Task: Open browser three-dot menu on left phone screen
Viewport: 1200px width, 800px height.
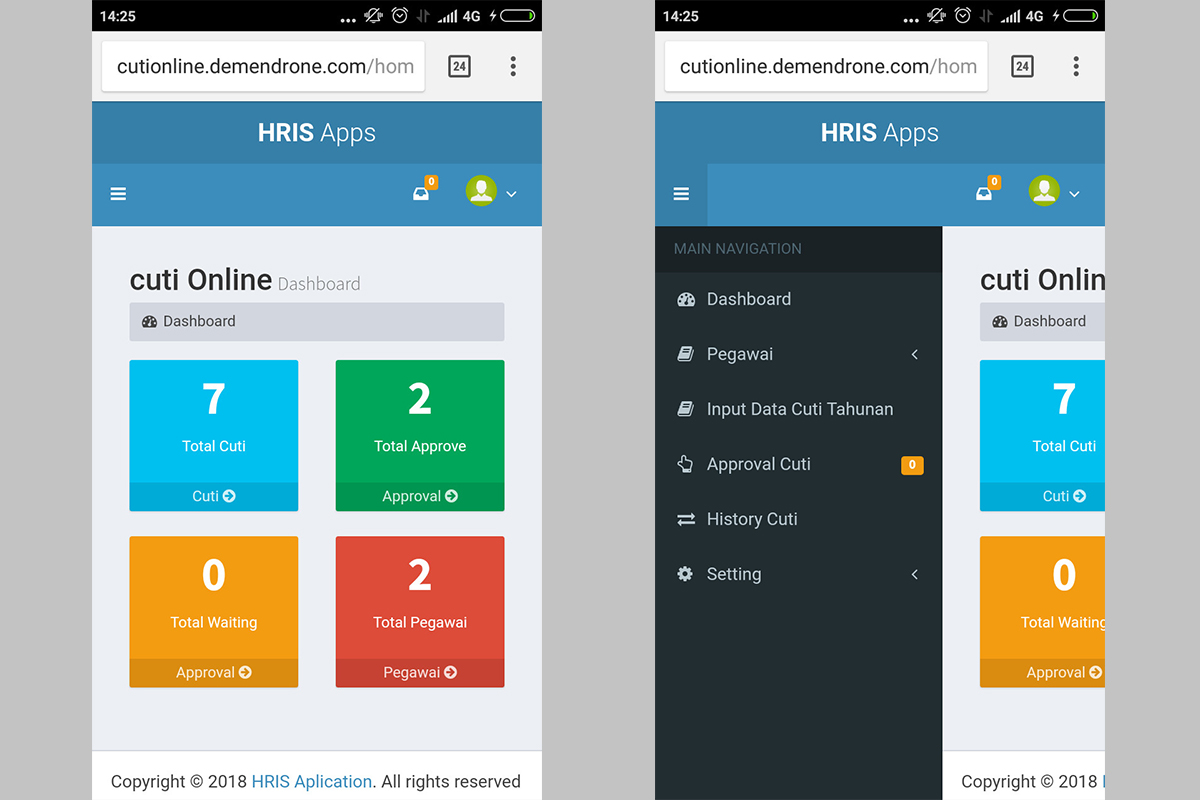Action: point(513,66)
